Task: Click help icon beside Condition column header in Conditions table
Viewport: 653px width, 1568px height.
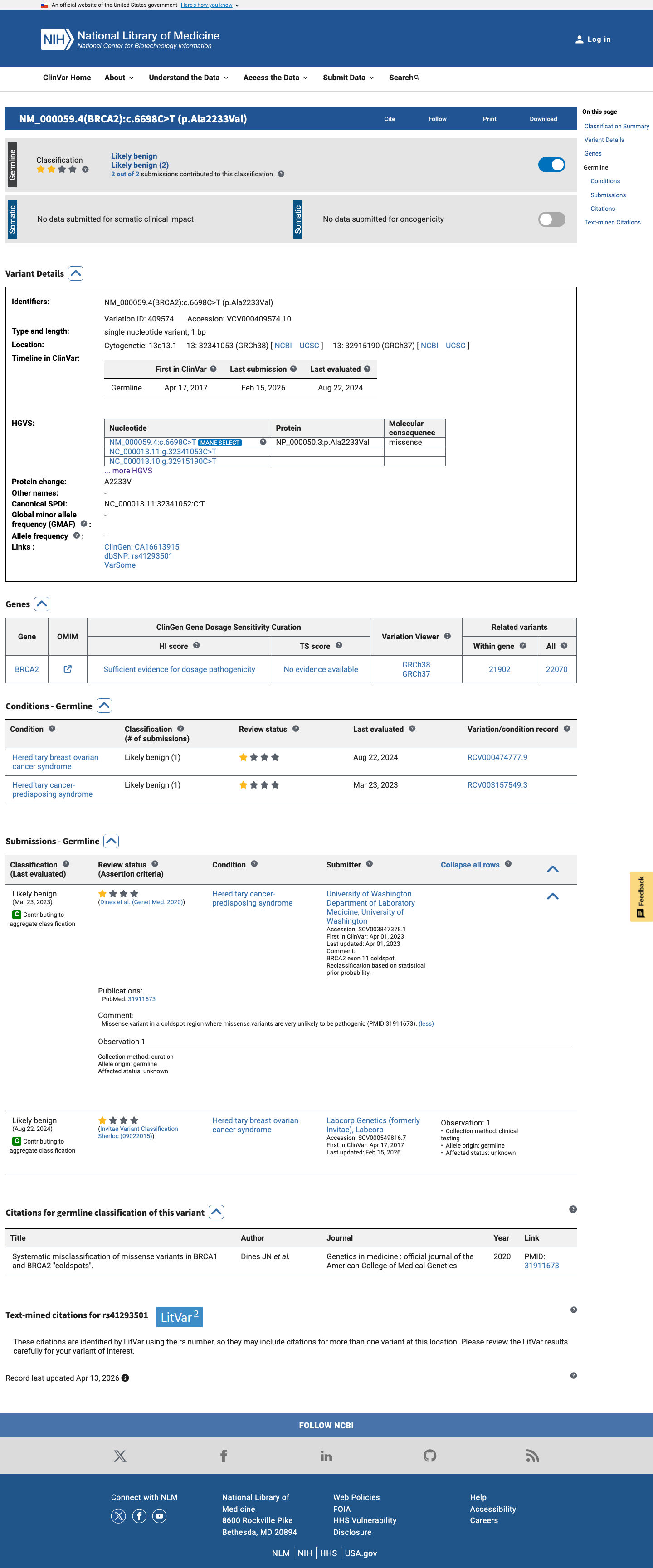Action: click(52, 729)
